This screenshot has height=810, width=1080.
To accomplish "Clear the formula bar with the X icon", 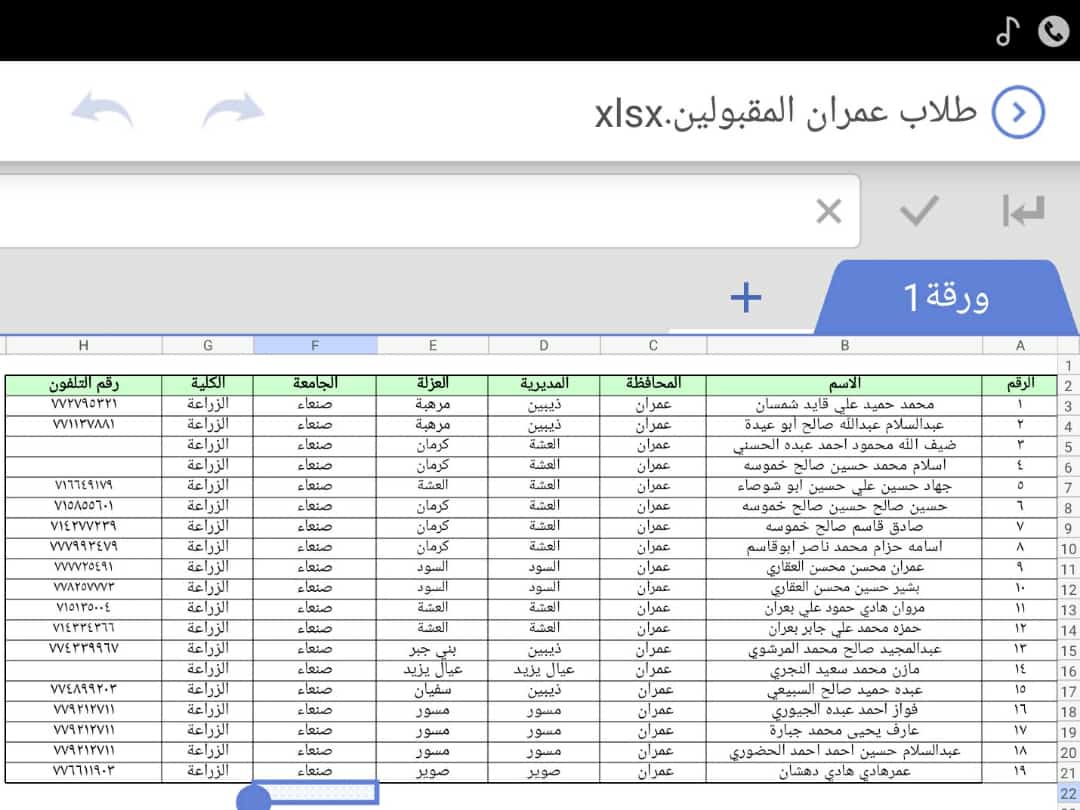I will (x=829, y=211).
